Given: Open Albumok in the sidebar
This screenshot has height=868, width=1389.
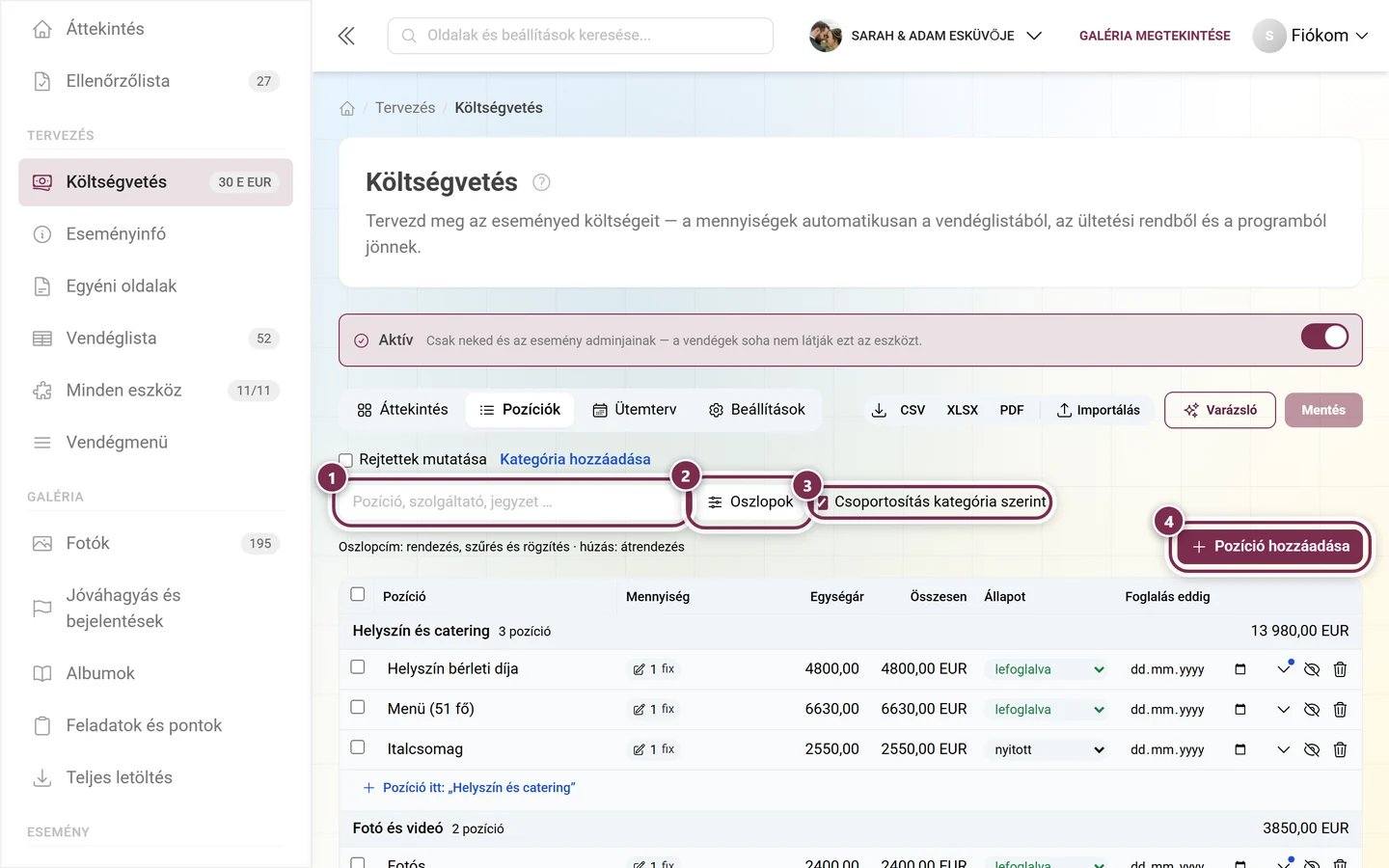Looking at the screenshot, I should point(155,673).
